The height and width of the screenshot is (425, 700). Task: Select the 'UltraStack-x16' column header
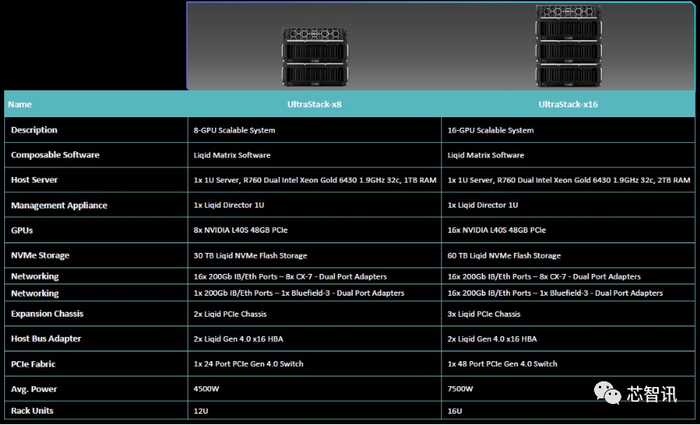click(568, 104)
